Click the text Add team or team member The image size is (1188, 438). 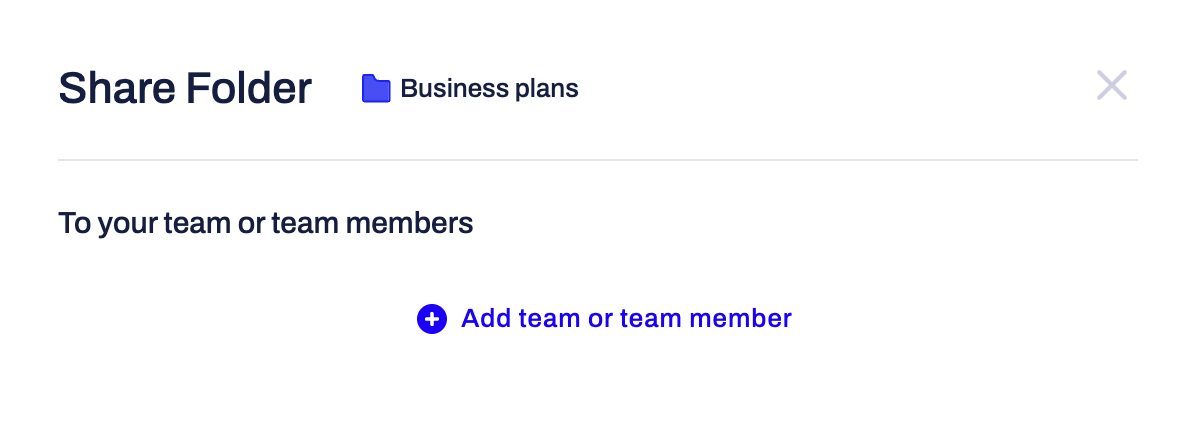click(626, 318)
